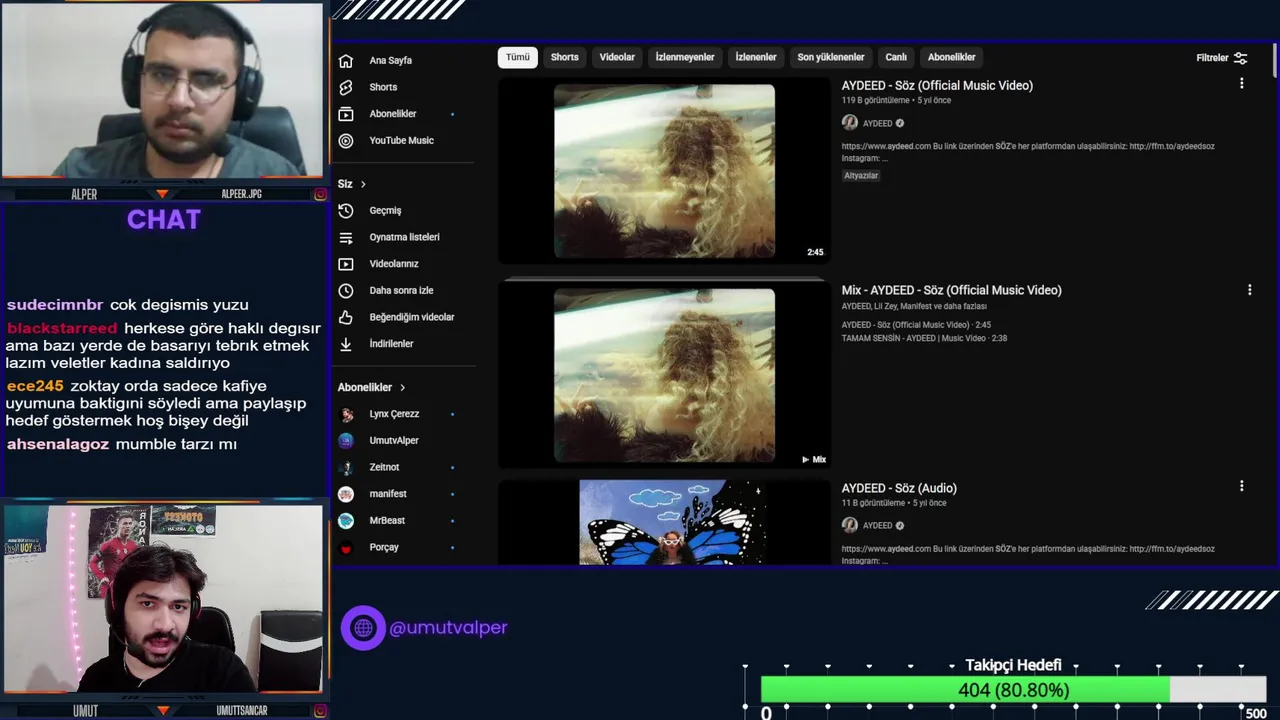The height and width of the screenshot is (720, 1280).
Task: Click TAMAM SENSİN - AYDEED mix entry
Action: [x=924, y=338]
